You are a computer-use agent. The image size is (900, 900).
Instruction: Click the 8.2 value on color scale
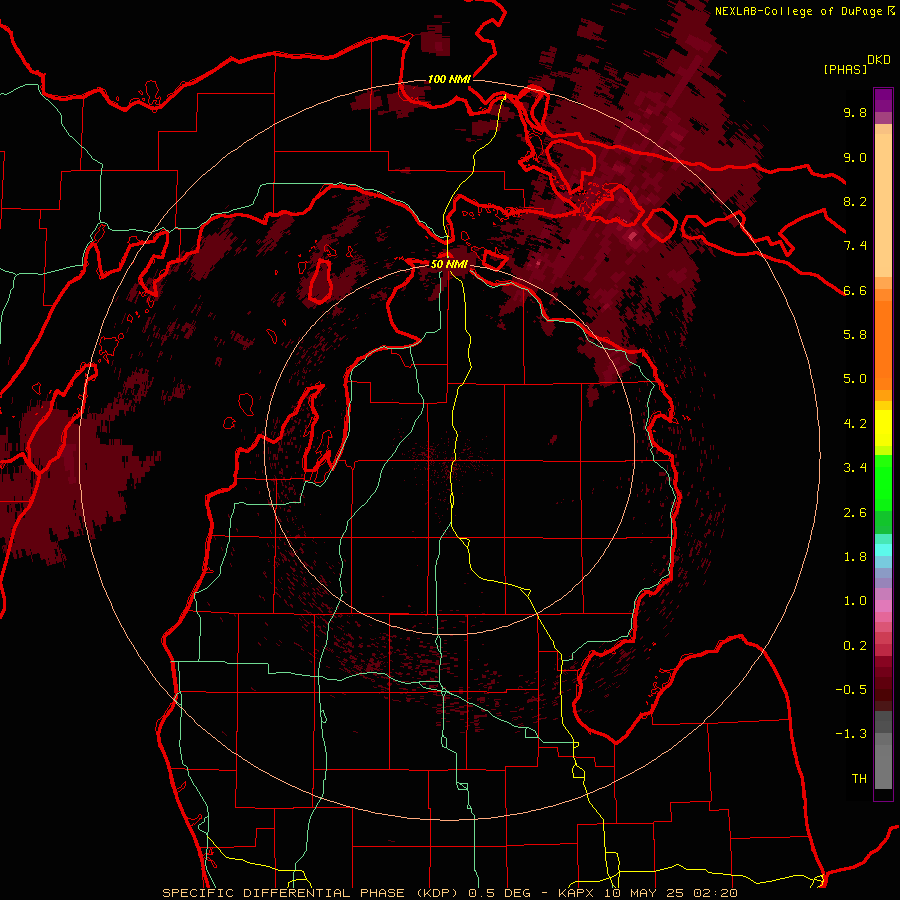tap(855, 201)
